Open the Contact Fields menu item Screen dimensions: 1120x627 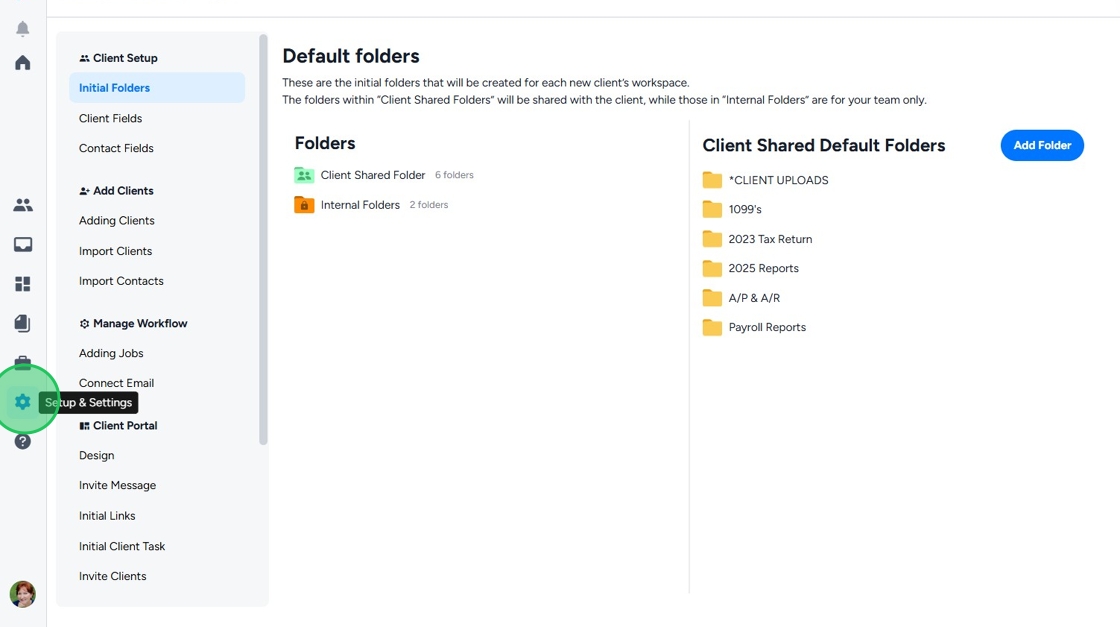pos(116,148)
